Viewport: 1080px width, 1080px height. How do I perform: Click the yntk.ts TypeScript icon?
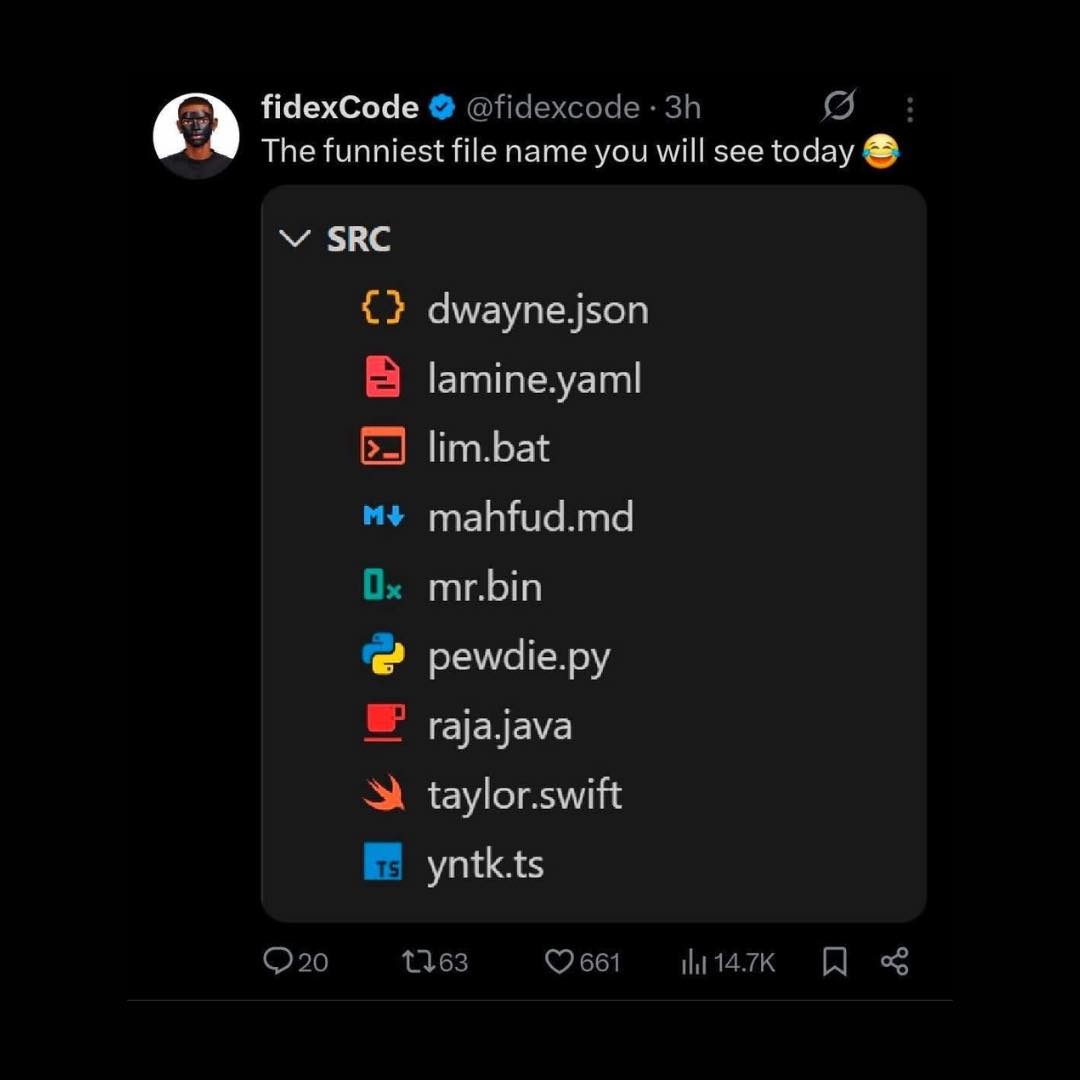382,864
